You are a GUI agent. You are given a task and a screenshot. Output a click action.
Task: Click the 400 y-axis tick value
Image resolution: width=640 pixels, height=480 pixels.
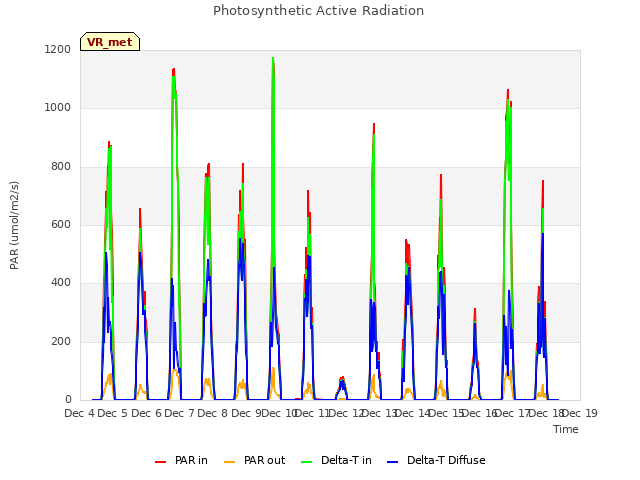pyautogui.click(x=61, y=283)
